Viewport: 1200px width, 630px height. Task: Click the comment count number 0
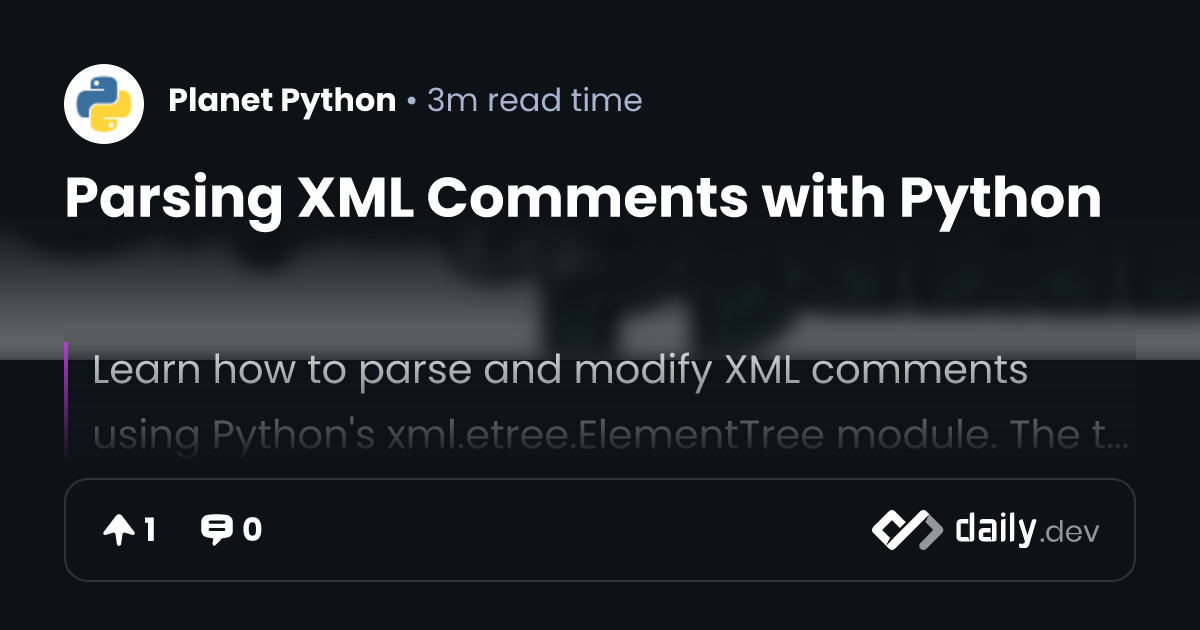[252, 530]
